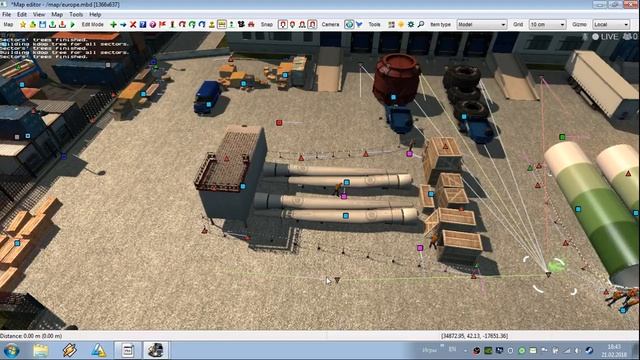Click the red flag icon in Edit Mode

pyautogui.click(x=162, y=25)
